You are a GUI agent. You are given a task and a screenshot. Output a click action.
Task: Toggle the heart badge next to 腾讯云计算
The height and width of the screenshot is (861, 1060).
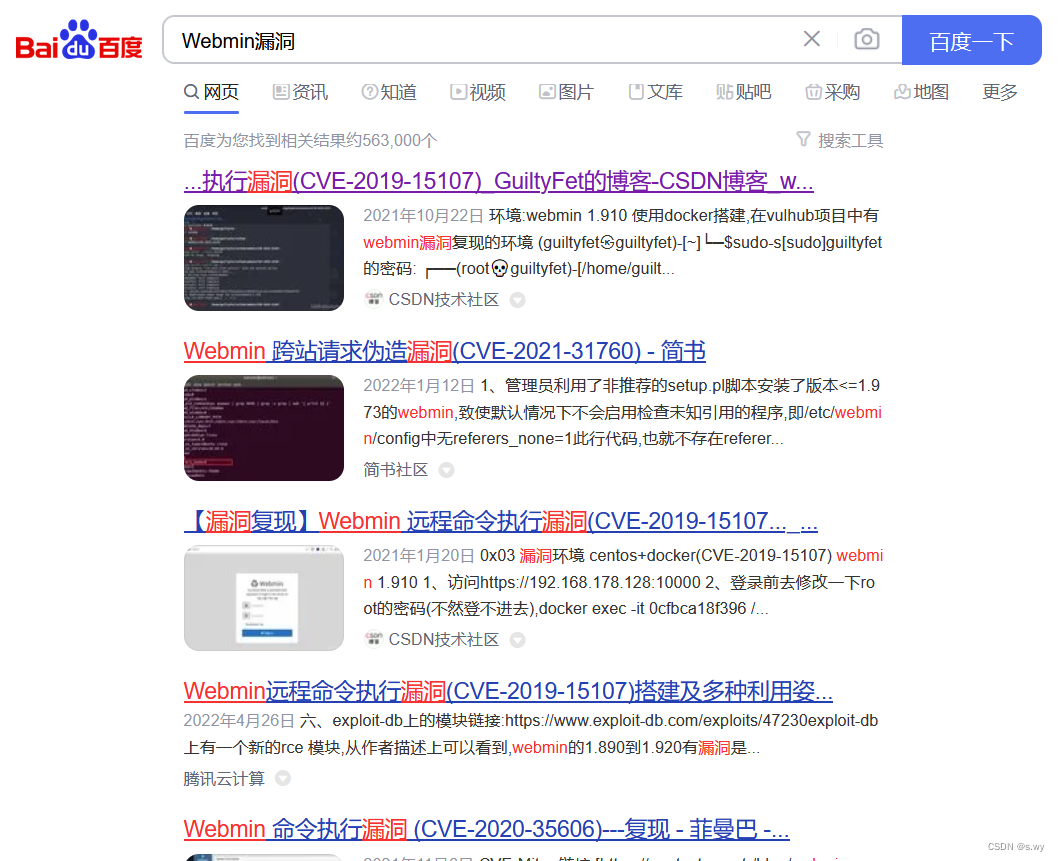(x=281, y=778)
